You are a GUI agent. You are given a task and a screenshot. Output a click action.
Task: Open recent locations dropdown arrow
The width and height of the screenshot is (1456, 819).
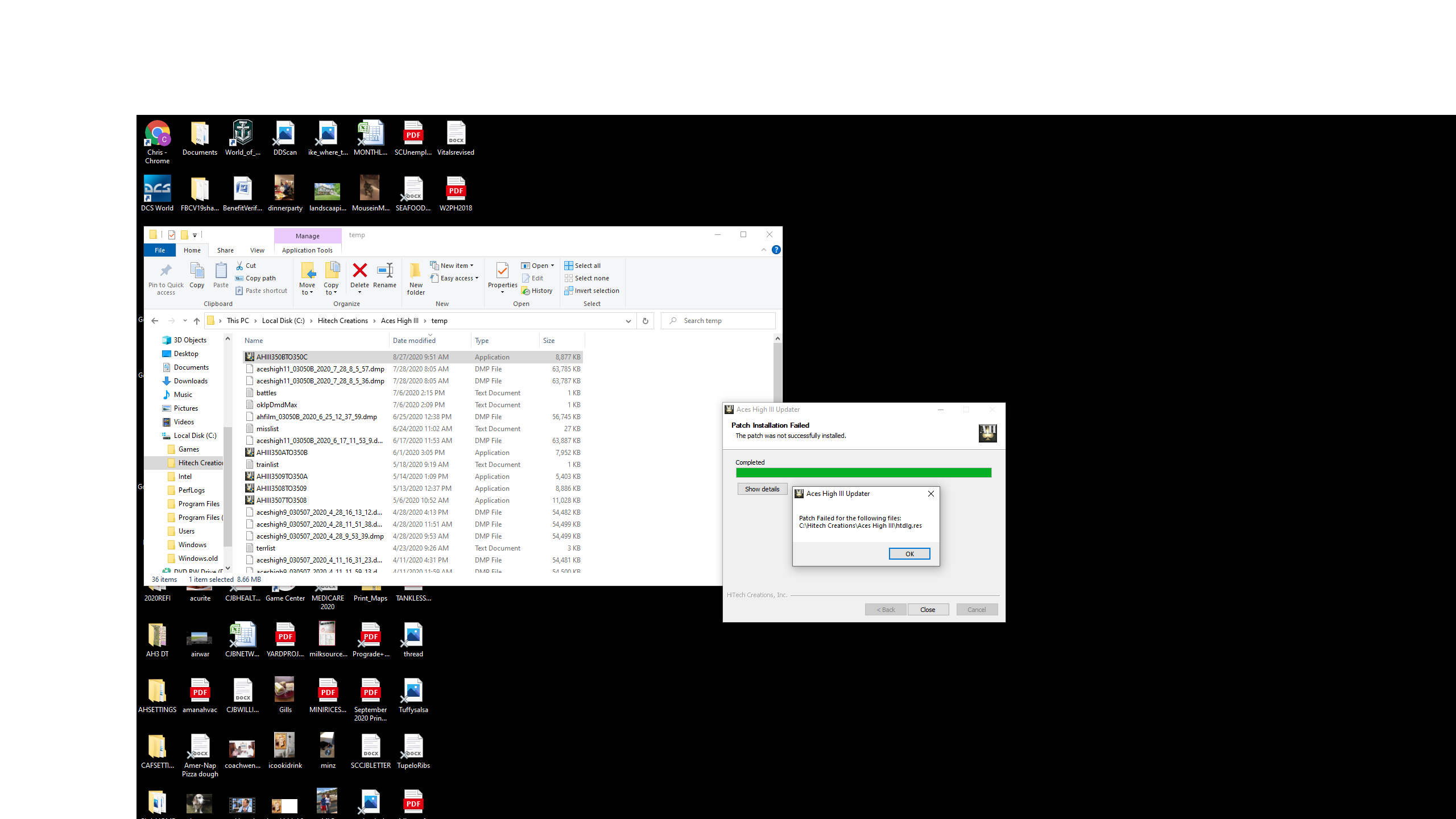pos(185,321)
